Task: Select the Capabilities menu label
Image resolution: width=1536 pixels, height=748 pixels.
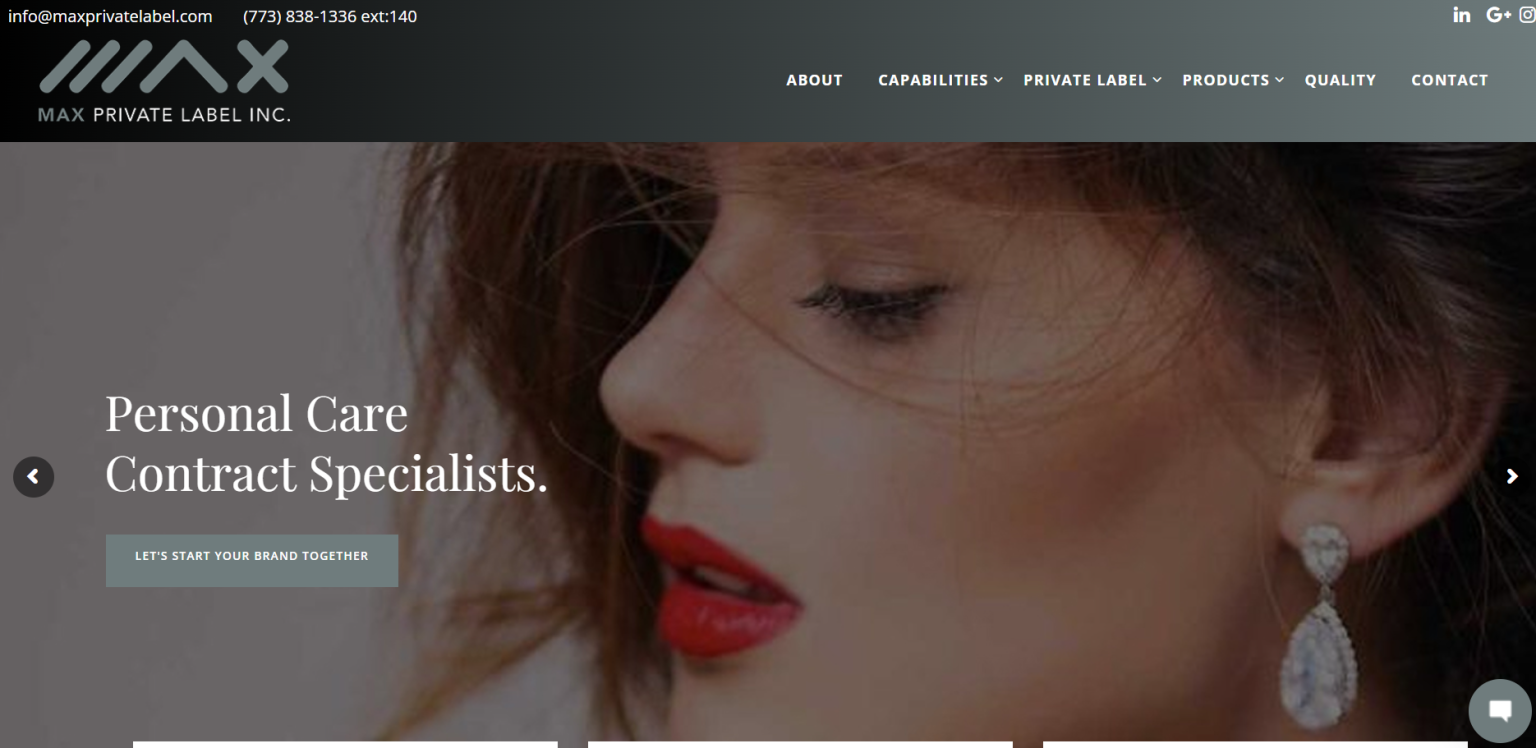Action: (x=933, y=80)
